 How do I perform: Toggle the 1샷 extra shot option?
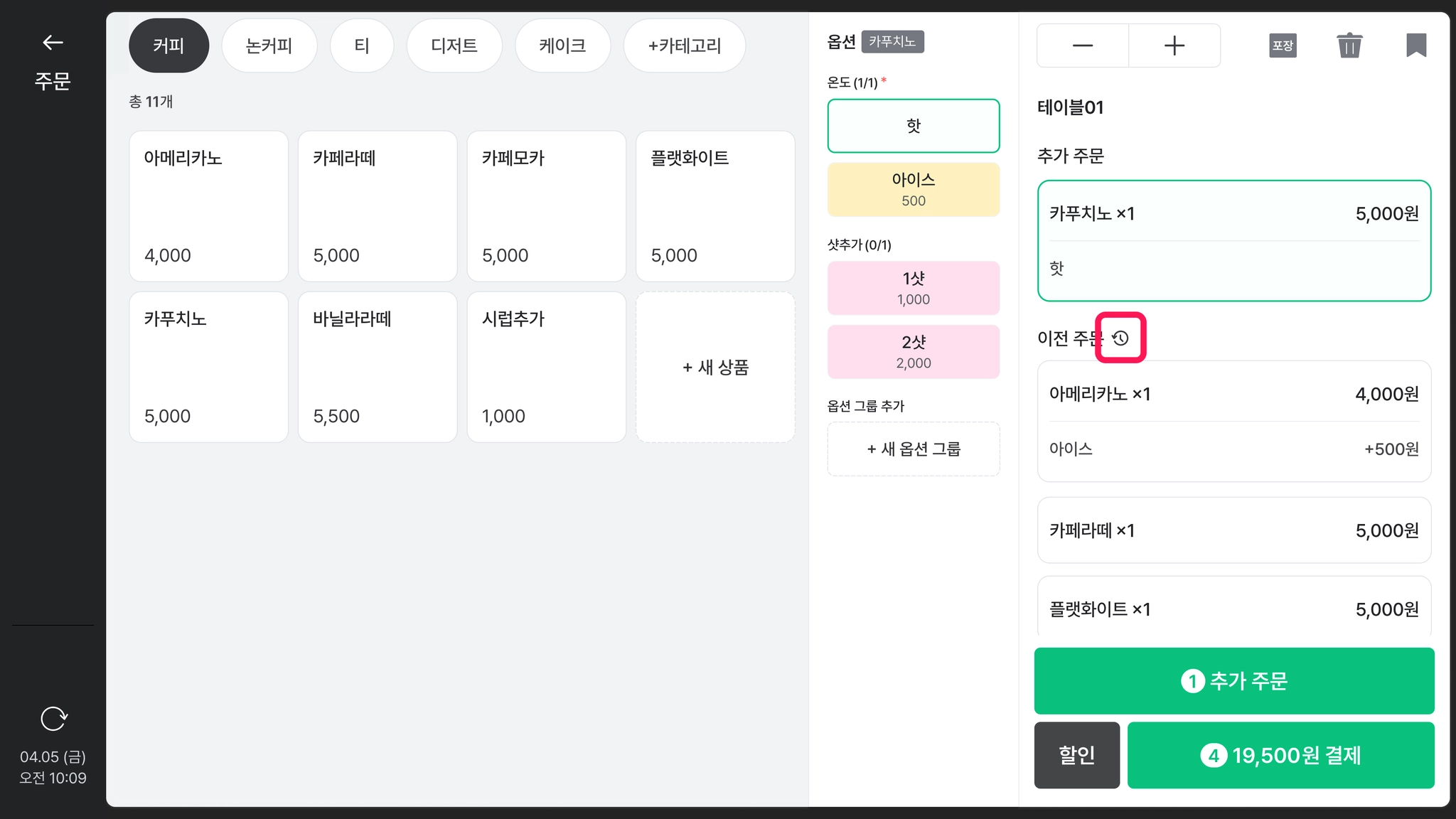(914, 288)
